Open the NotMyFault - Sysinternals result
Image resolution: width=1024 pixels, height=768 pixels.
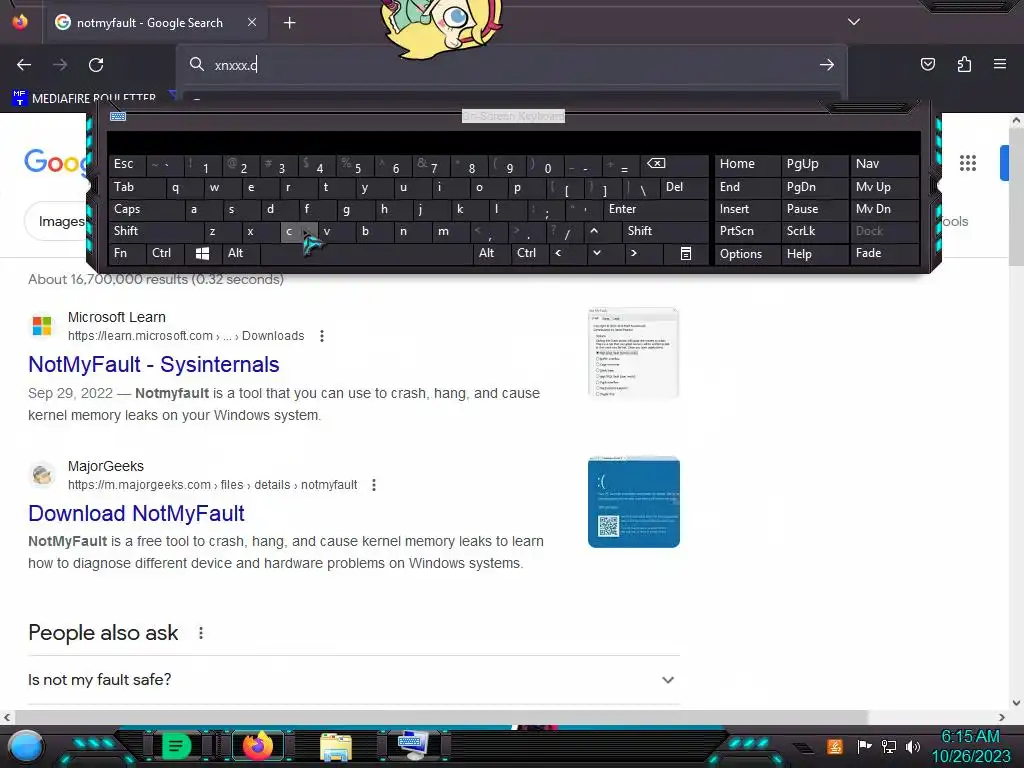tap(153, 364)
